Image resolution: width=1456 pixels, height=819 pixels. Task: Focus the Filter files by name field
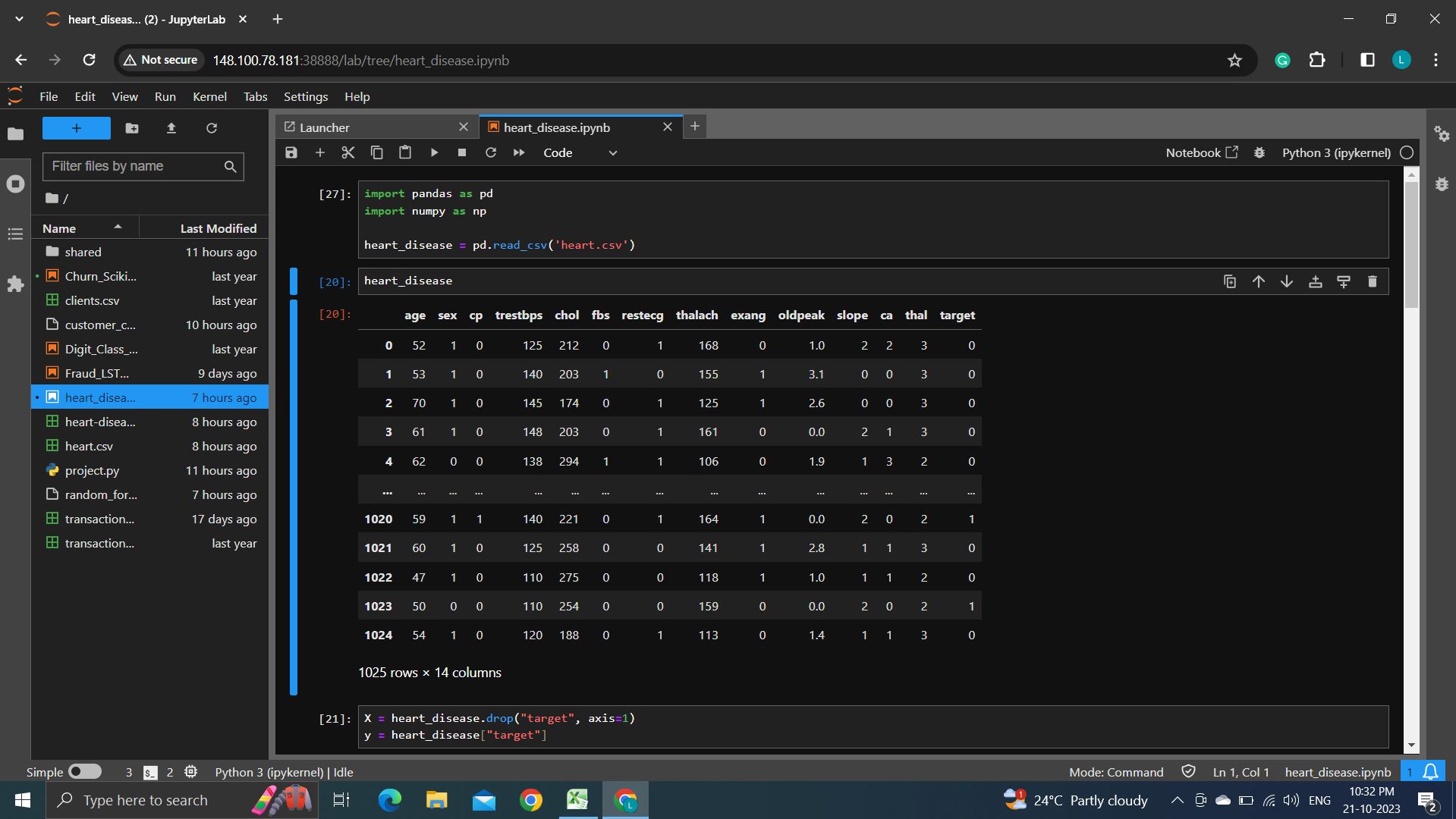(143, 166)
